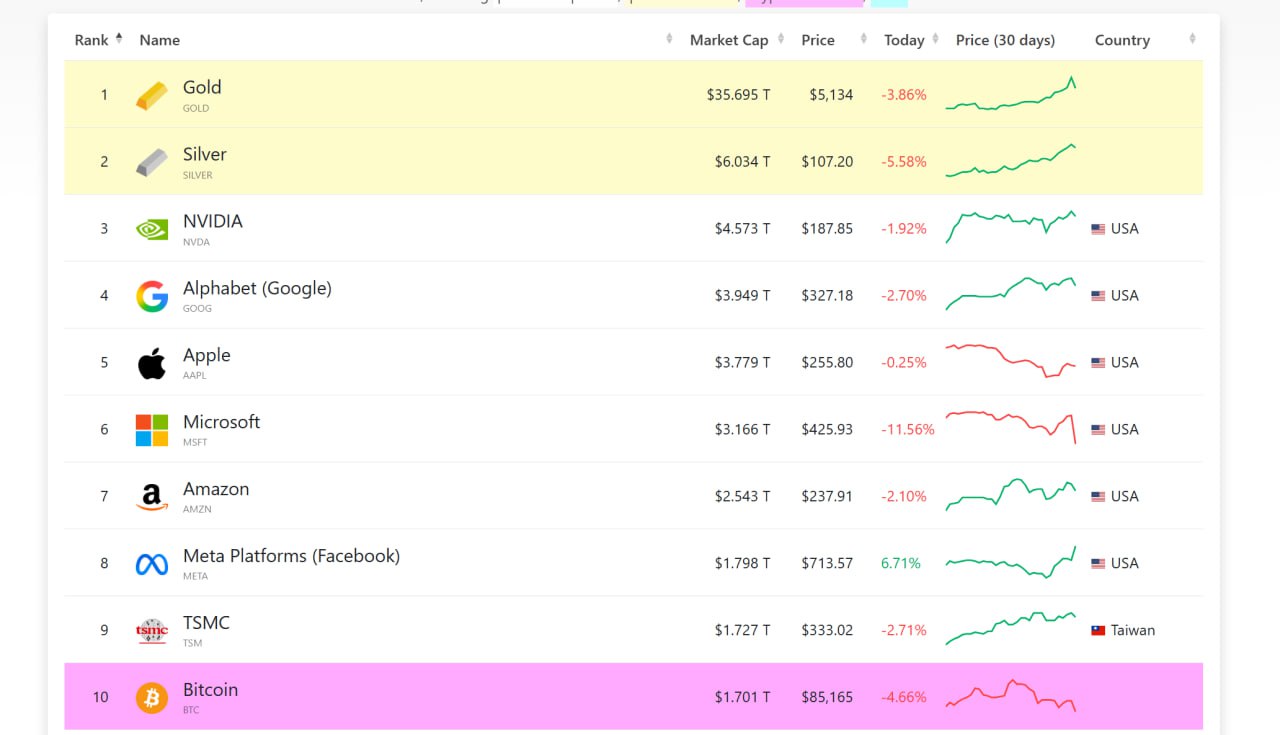Click the Microsoft logo icon
Screen dimensions: 1280x735
pyautogui.click(x=152, y=430)
